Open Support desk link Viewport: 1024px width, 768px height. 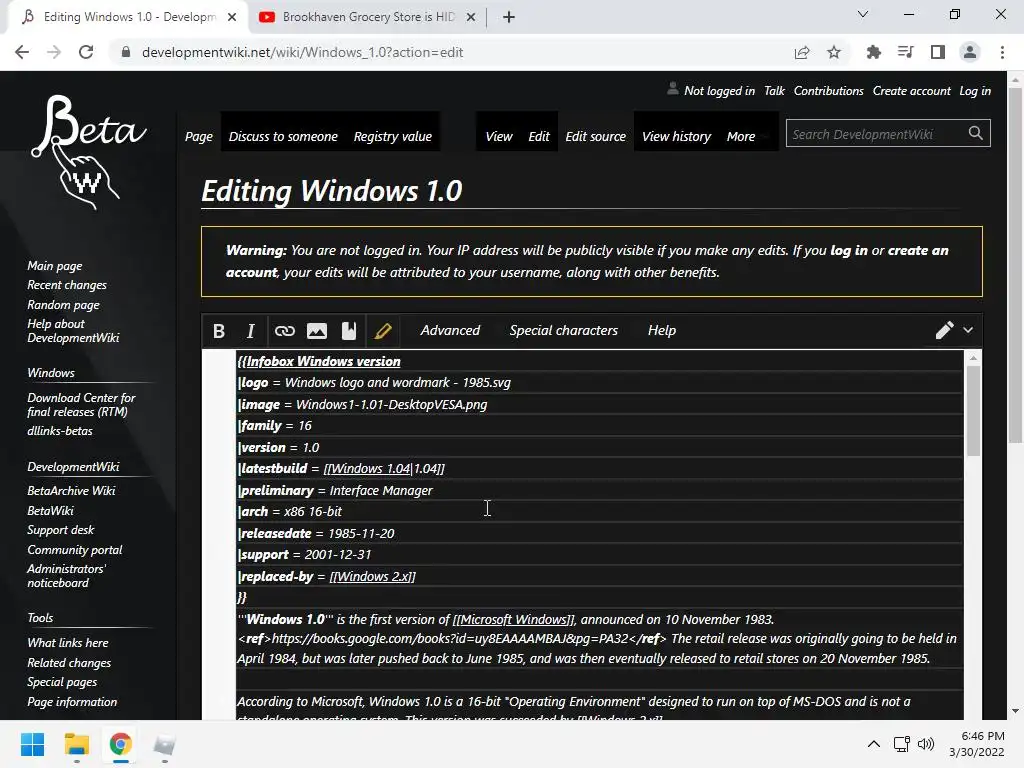(x=60, y=530)
